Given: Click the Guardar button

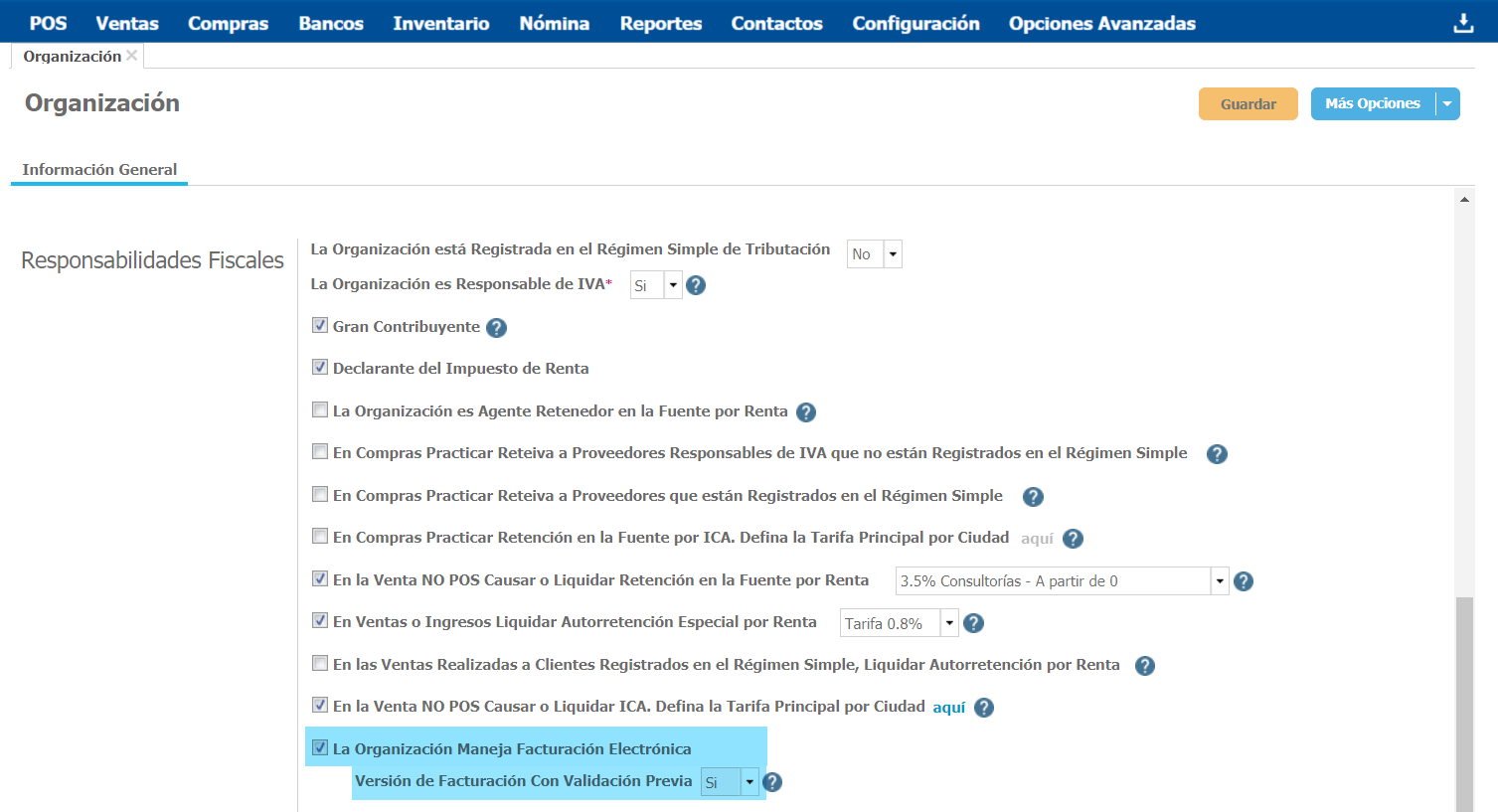Looking at the screenshot, I should tap(1248, 104).
